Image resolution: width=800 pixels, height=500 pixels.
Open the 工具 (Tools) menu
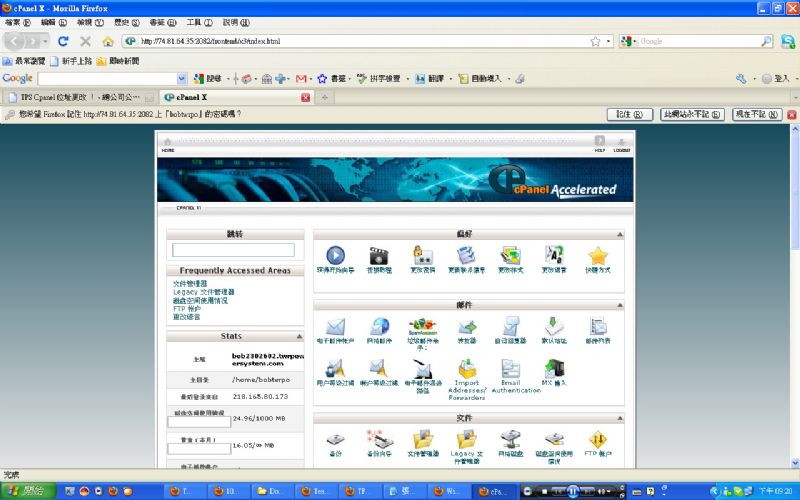coord(199,22)
